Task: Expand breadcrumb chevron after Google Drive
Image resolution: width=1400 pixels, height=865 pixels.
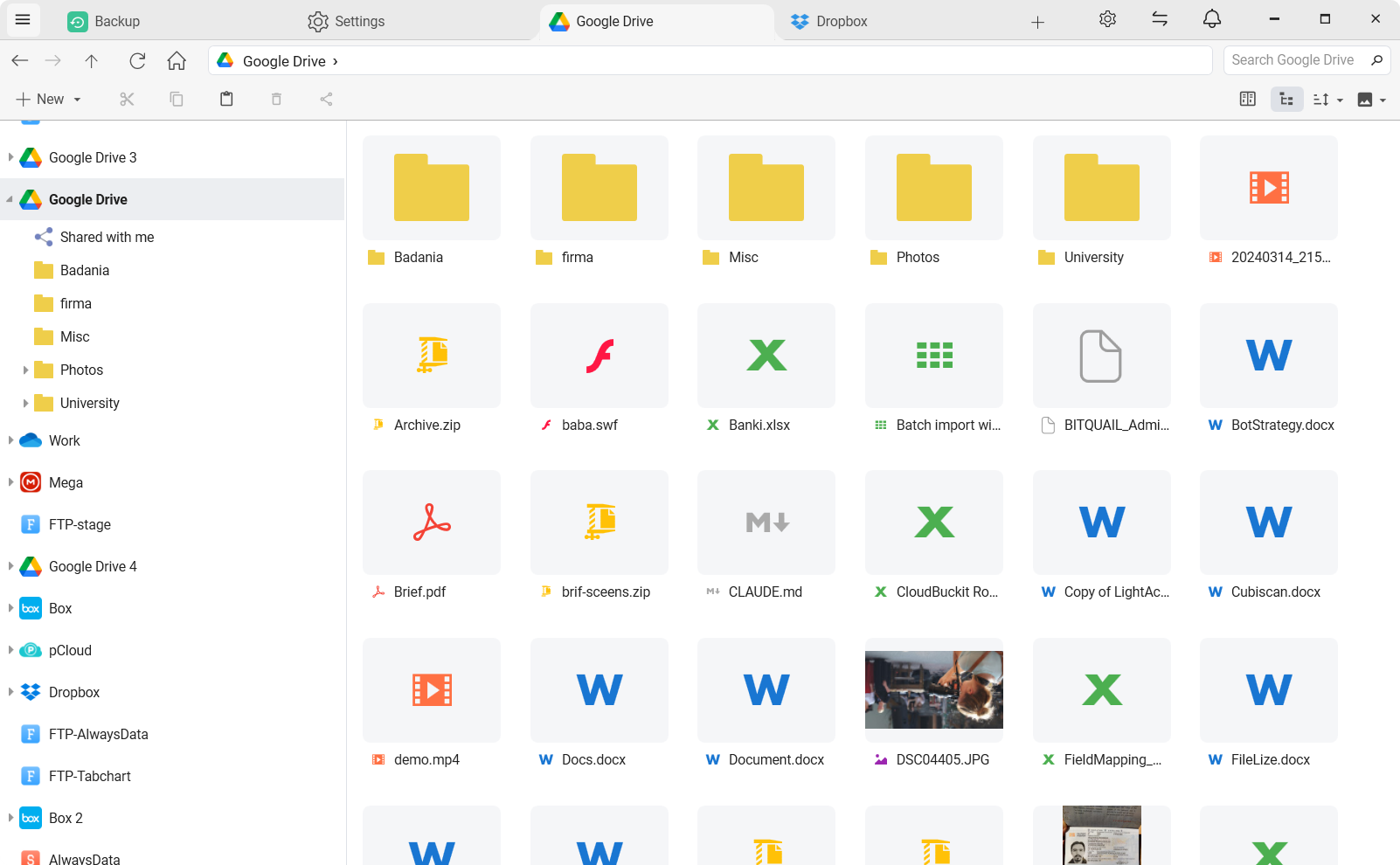Action: [x=336, y=61]
